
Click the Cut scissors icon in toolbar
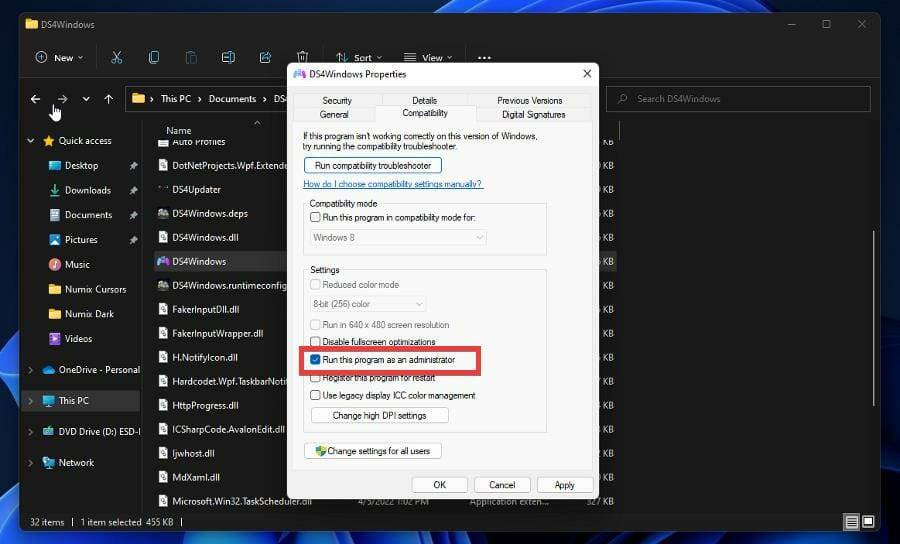point(117,57)
